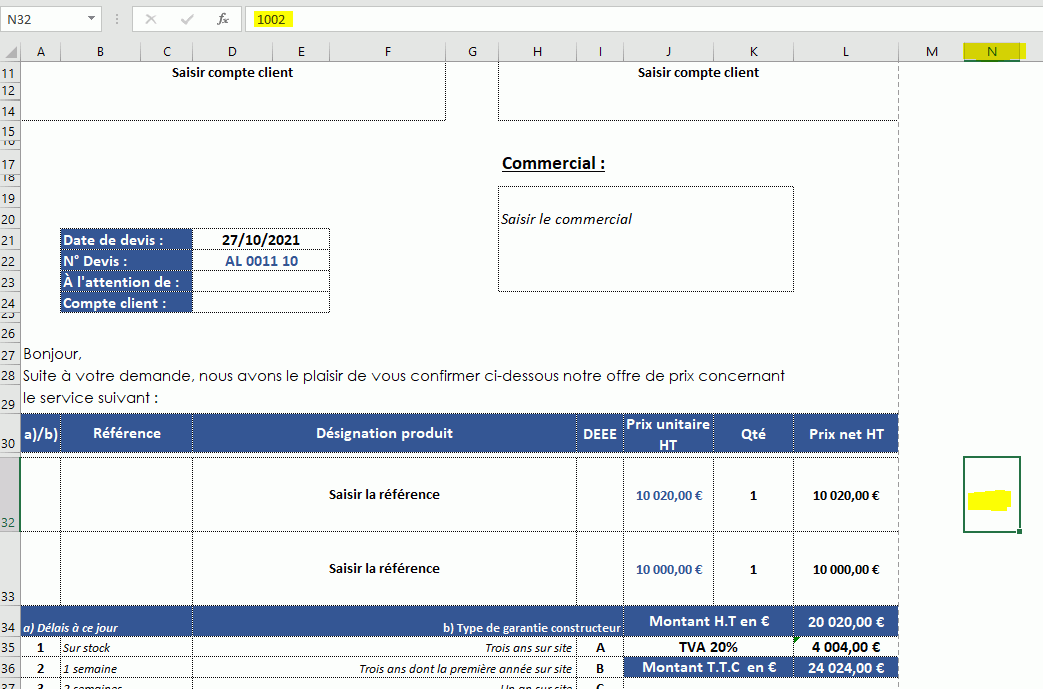Image resolution: width=1043 pixels, height=689 pixels.
Task: Click the Insert Function fx icon
Action: point(223,19)
